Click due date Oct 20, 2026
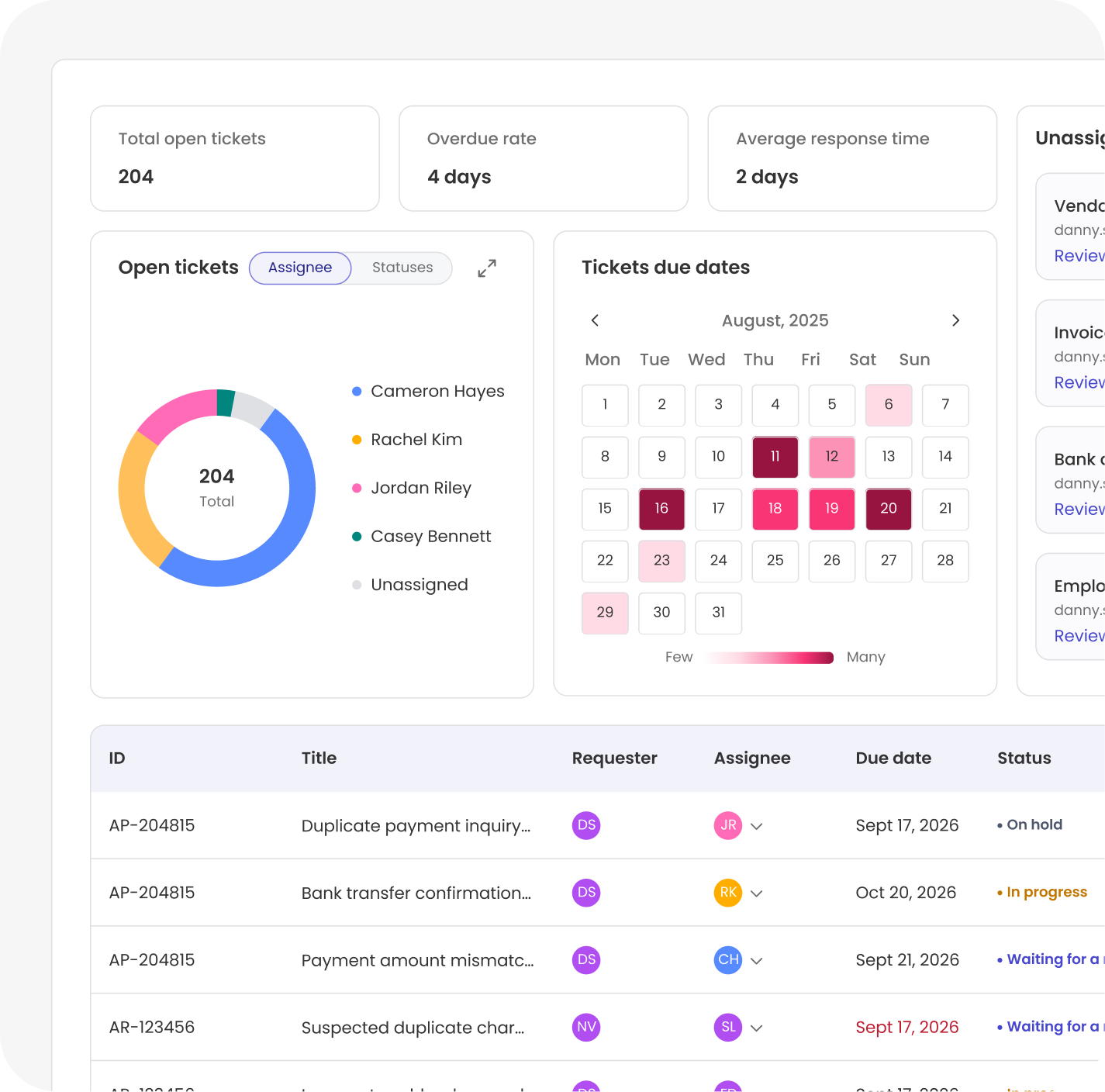 (x=906, y=893)
